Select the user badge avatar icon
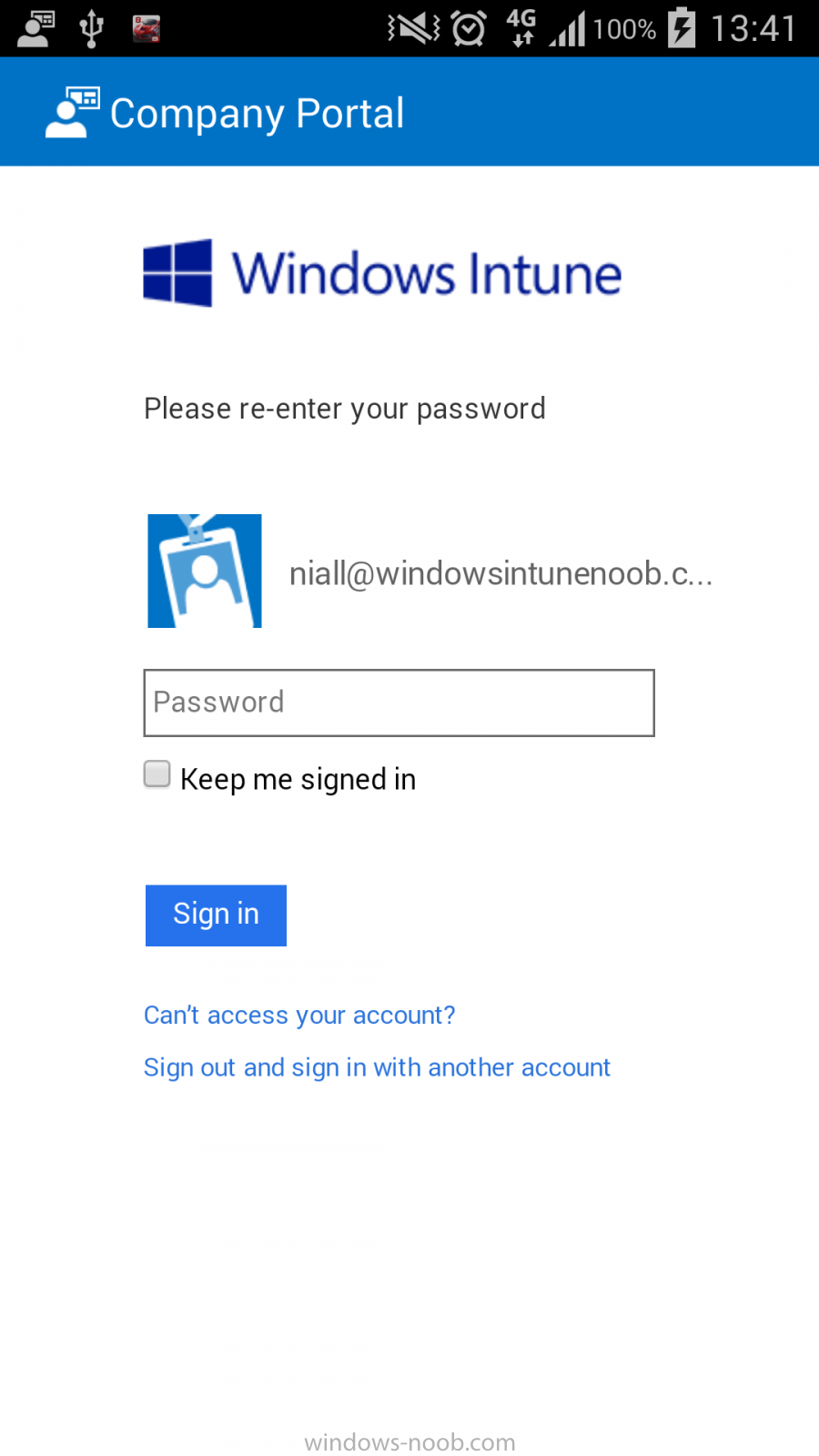 point(205,571)
